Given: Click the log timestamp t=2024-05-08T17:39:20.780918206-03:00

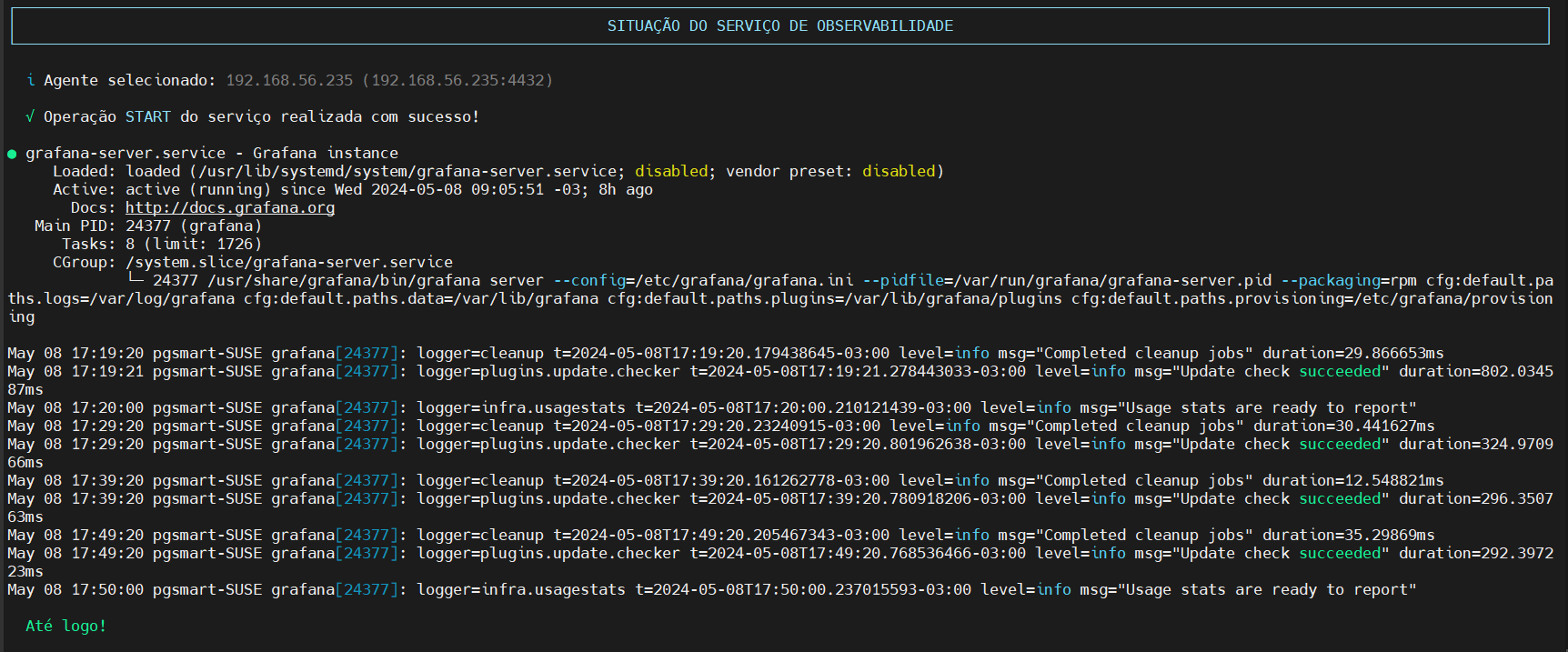Looking at the screenshot, I should click(x=858, y=498).
